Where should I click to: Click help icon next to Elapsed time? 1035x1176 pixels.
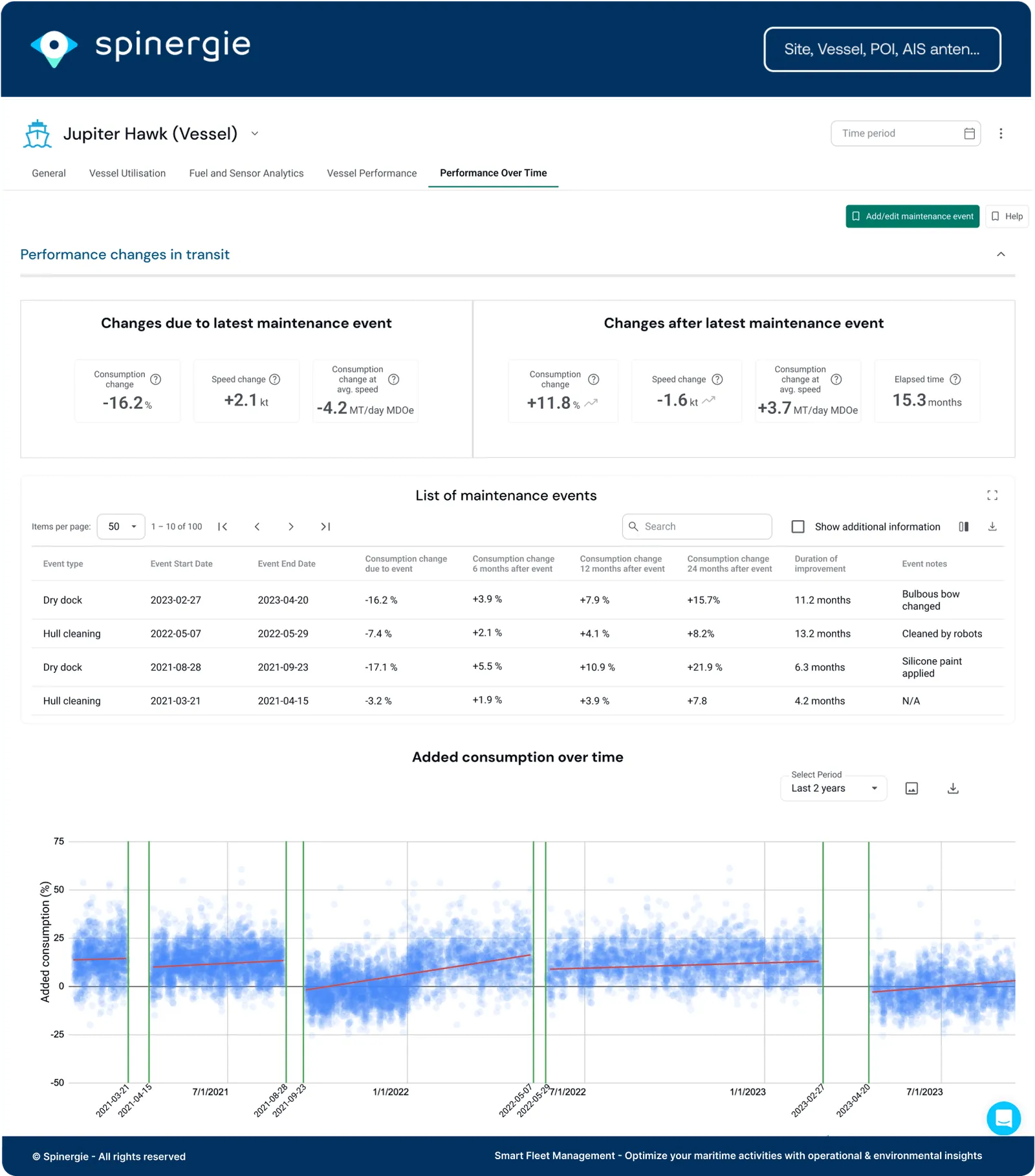click(955, 380)
